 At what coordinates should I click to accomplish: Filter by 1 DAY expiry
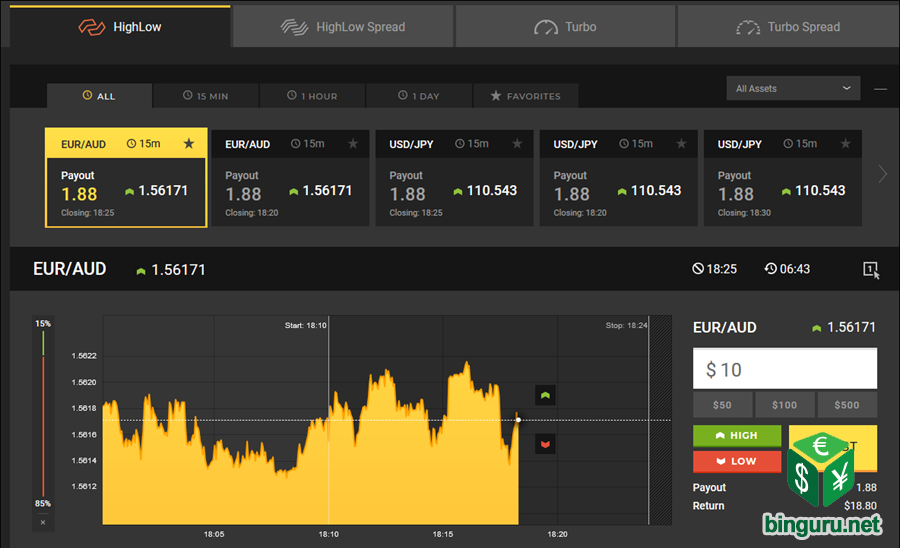pyautogui.click(x=418, y=96)
